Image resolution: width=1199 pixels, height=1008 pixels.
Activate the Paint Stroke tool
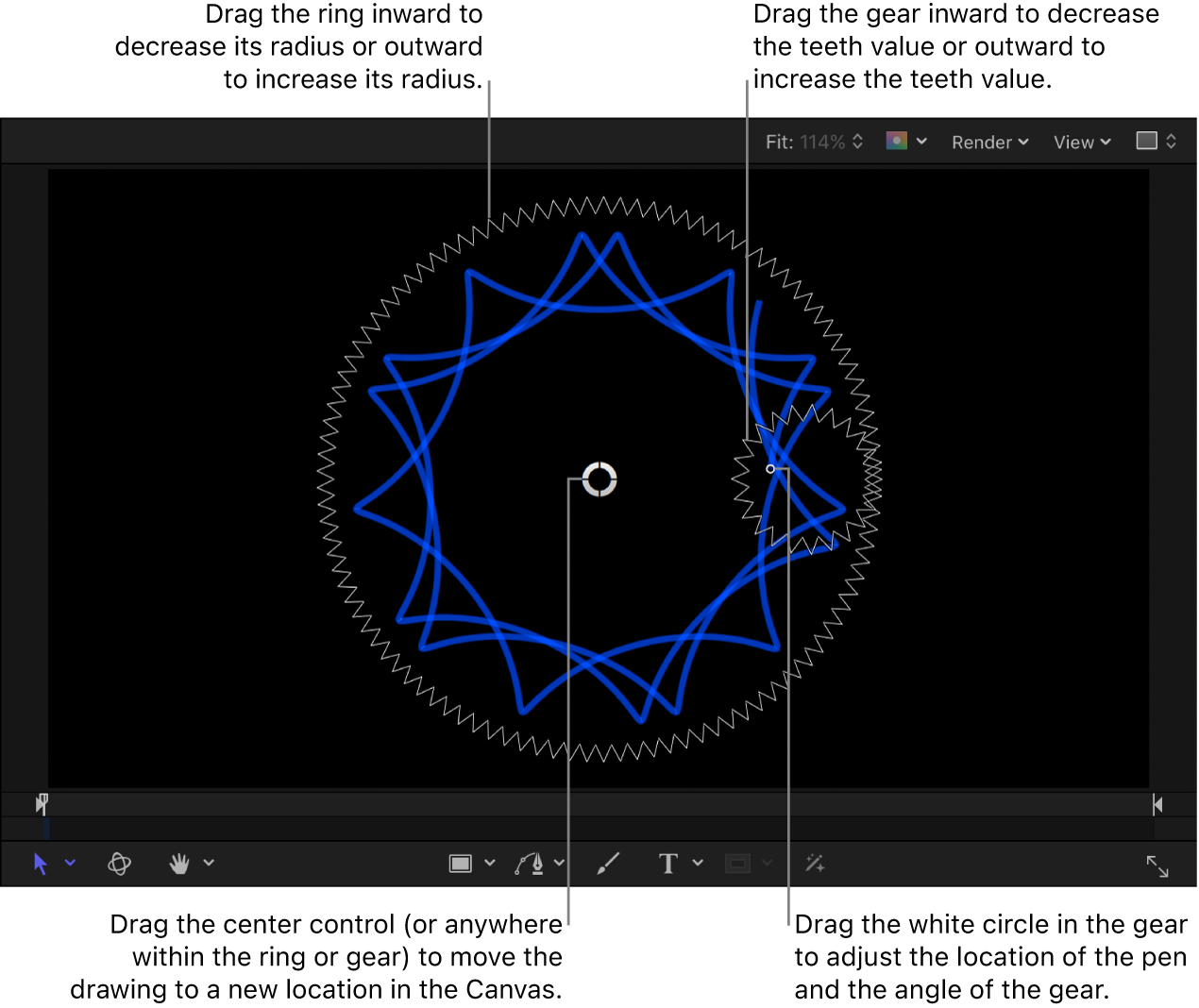pos(608,863)
